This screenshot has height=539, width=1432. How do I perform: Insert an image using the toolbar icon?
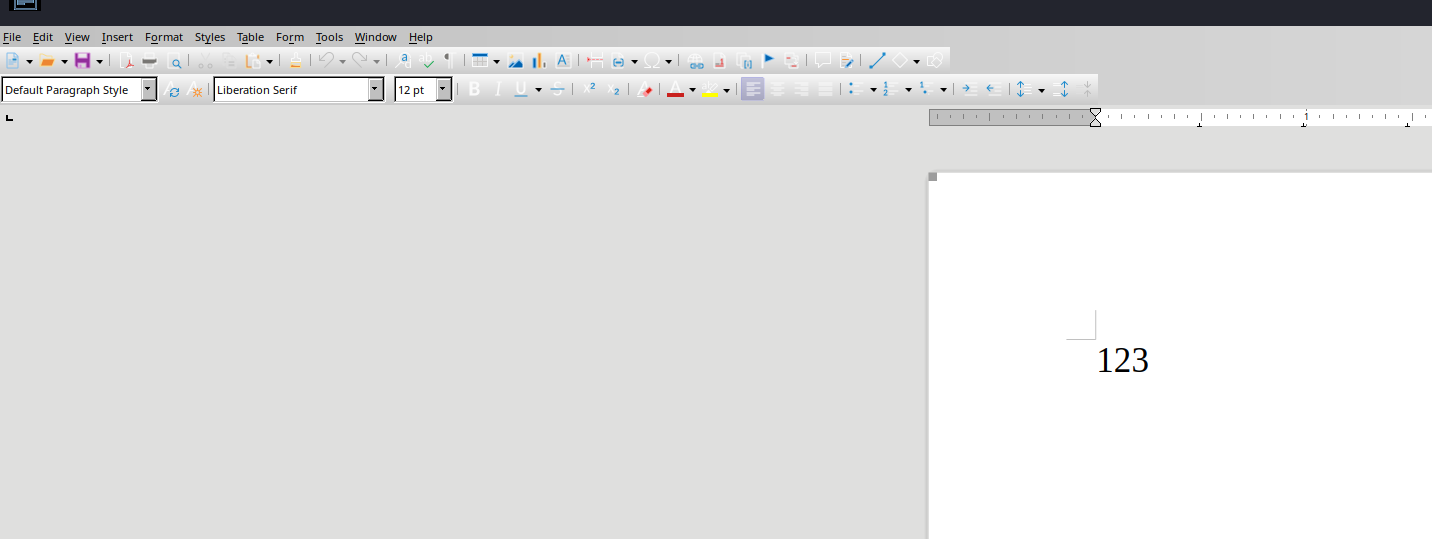pos(516,61)
